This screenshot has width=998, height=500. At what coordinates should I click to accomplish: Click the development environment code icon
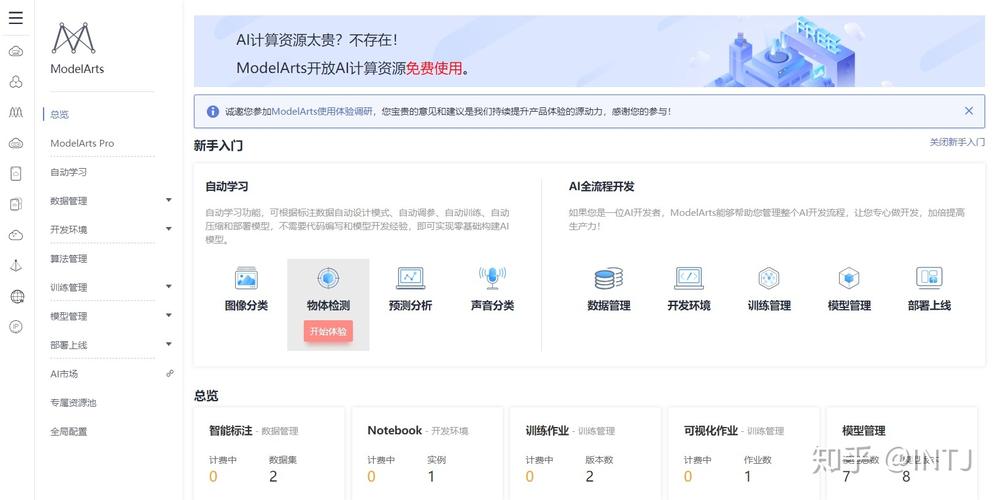tap(689, 278)
